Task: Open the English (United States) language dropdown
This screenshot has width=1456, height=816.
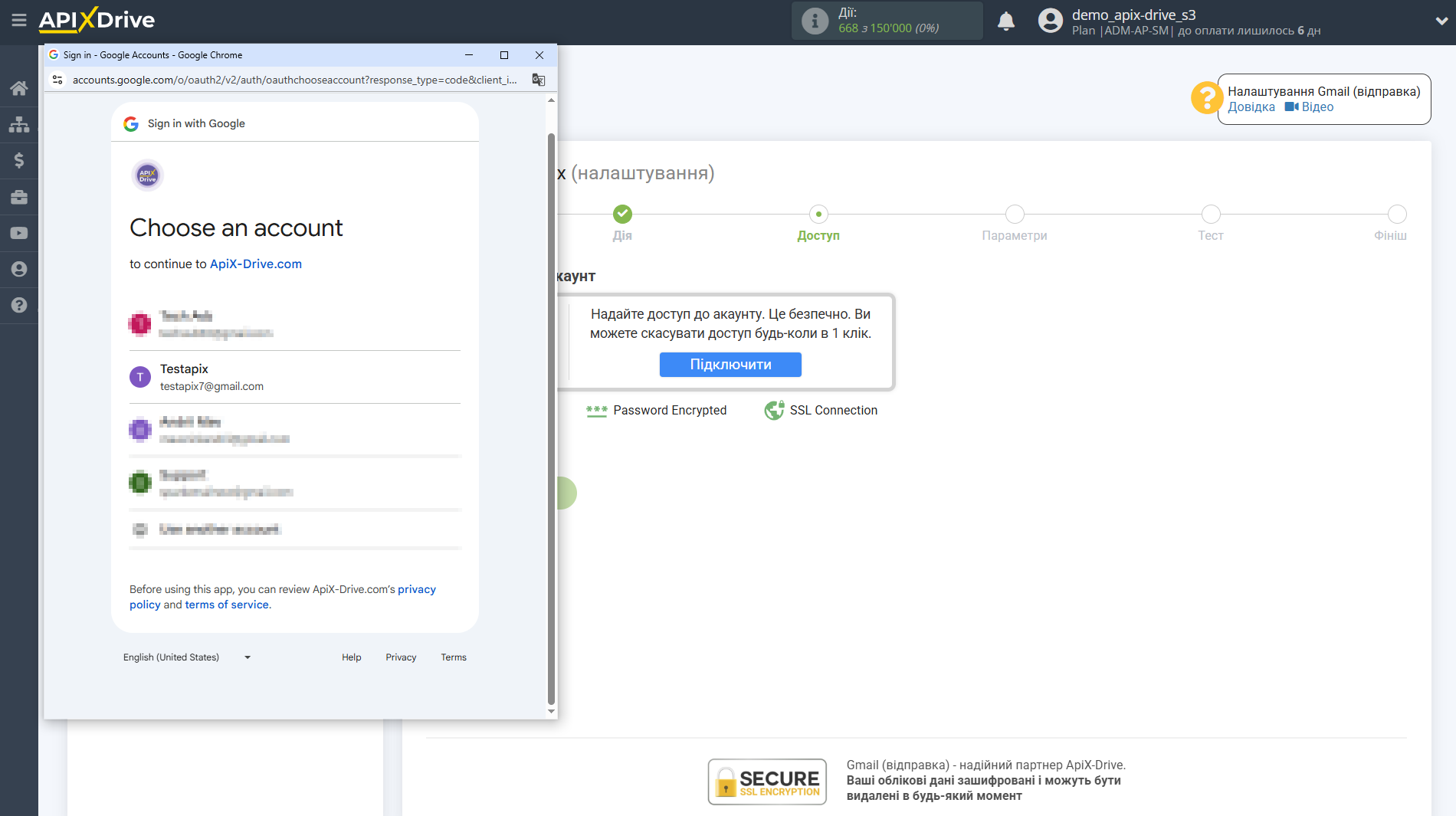Action: 187,657
